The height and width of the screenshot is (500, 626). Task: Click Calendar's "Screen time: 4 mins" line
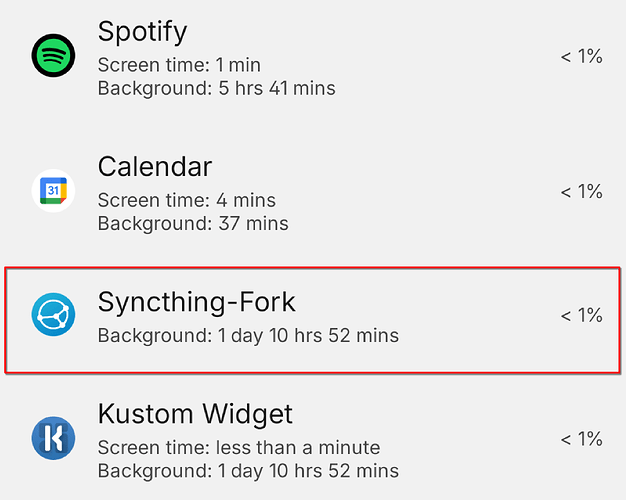click(186, 200)
